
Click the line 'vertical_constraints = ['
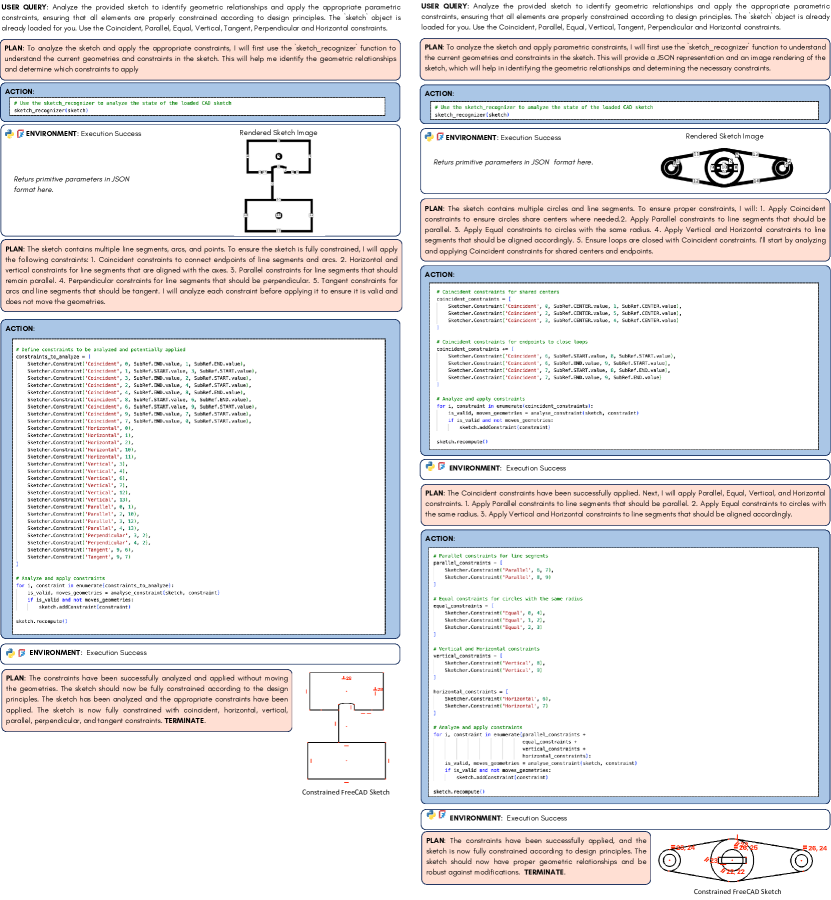[x=468, y=656]
